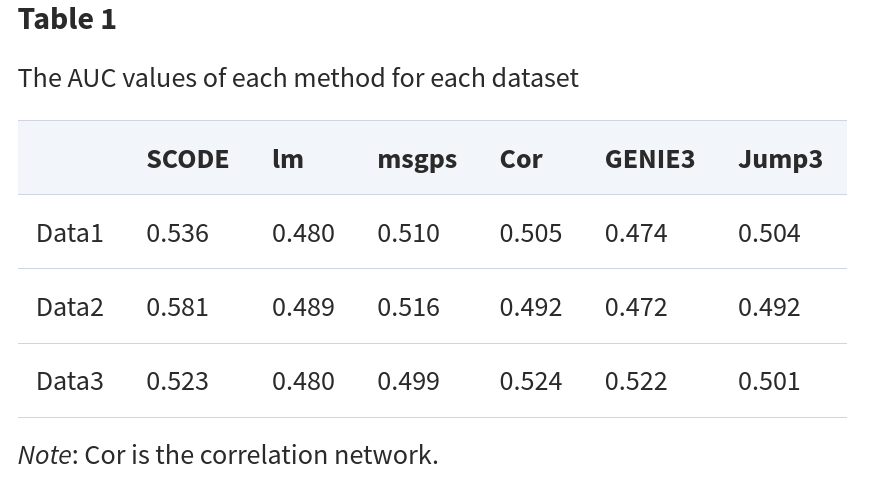Select the Data2 row label

click(69, 307)
